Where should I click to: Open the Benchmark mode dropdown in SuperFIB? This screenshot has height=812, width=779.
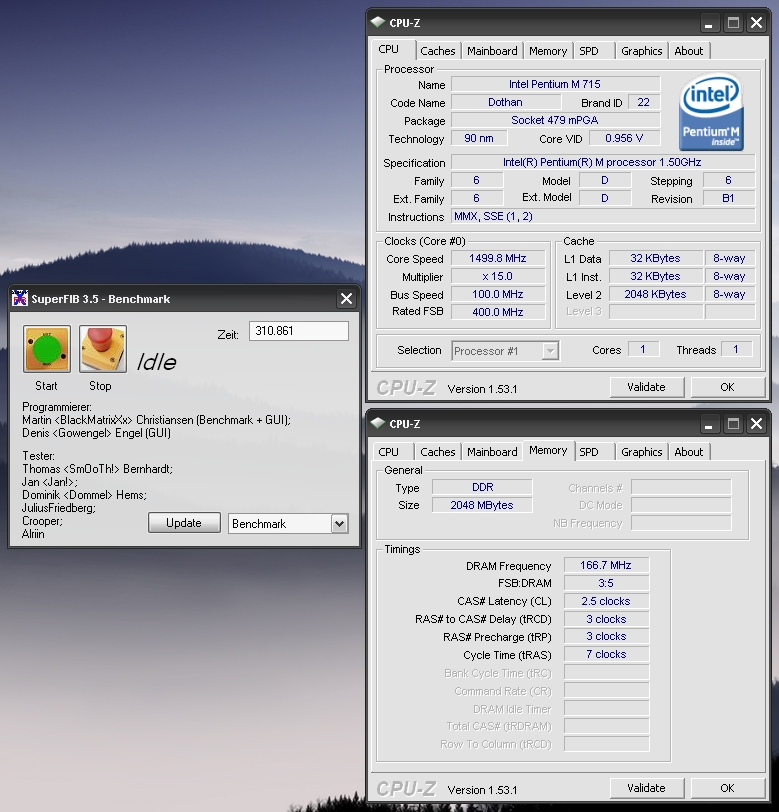339,524
